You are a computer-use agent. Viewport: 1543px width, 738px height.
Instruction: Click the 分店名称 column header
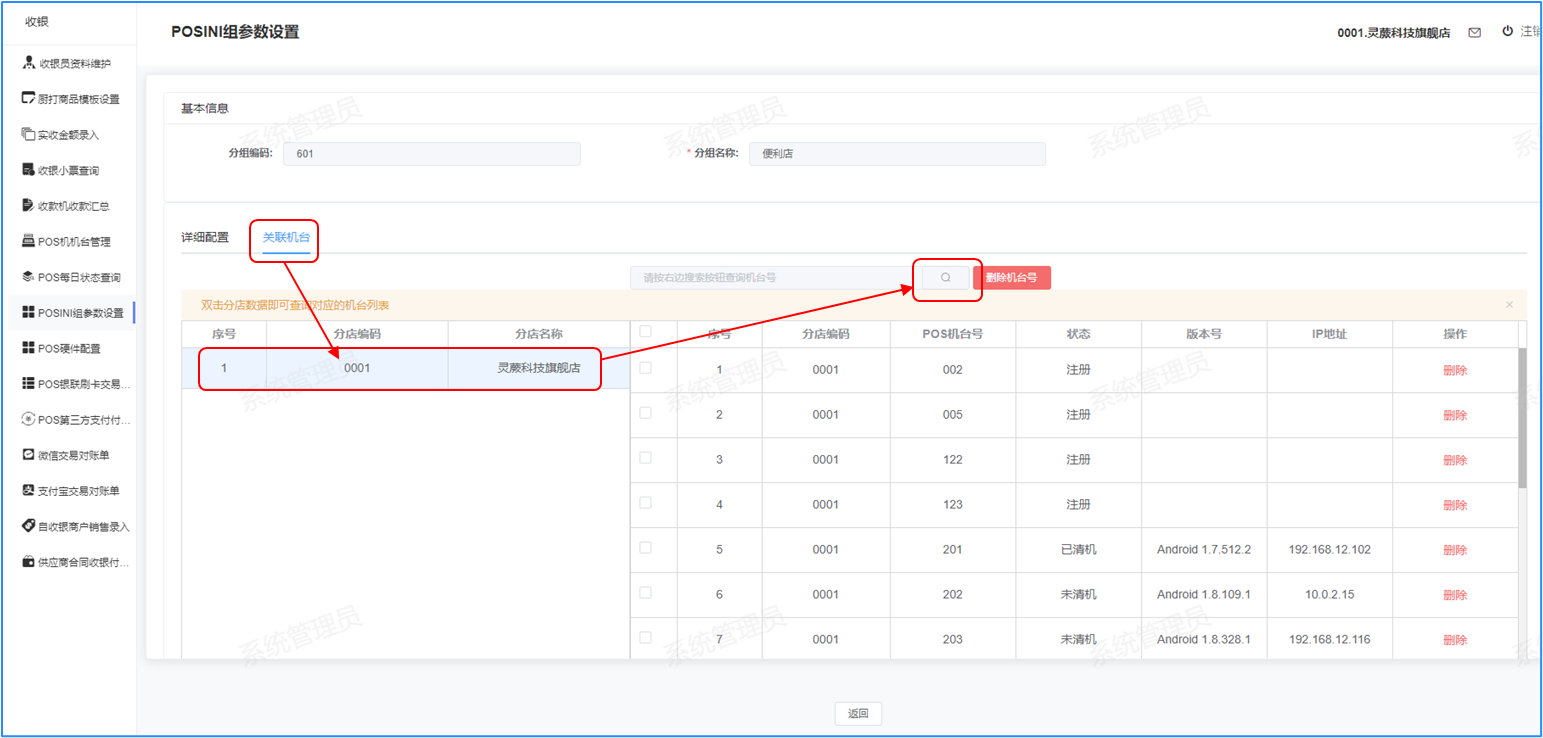coord(539,334)
